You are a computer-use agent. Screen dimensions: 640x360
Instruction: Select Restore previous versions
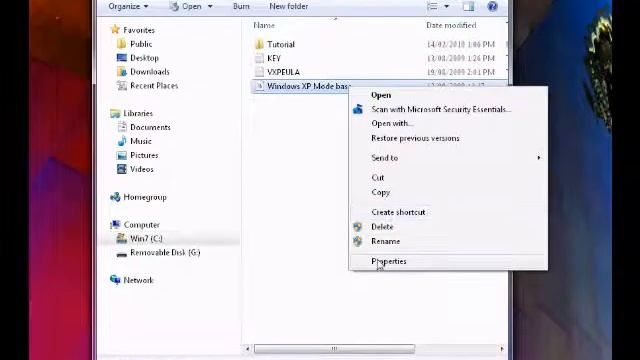click(415, 138)
